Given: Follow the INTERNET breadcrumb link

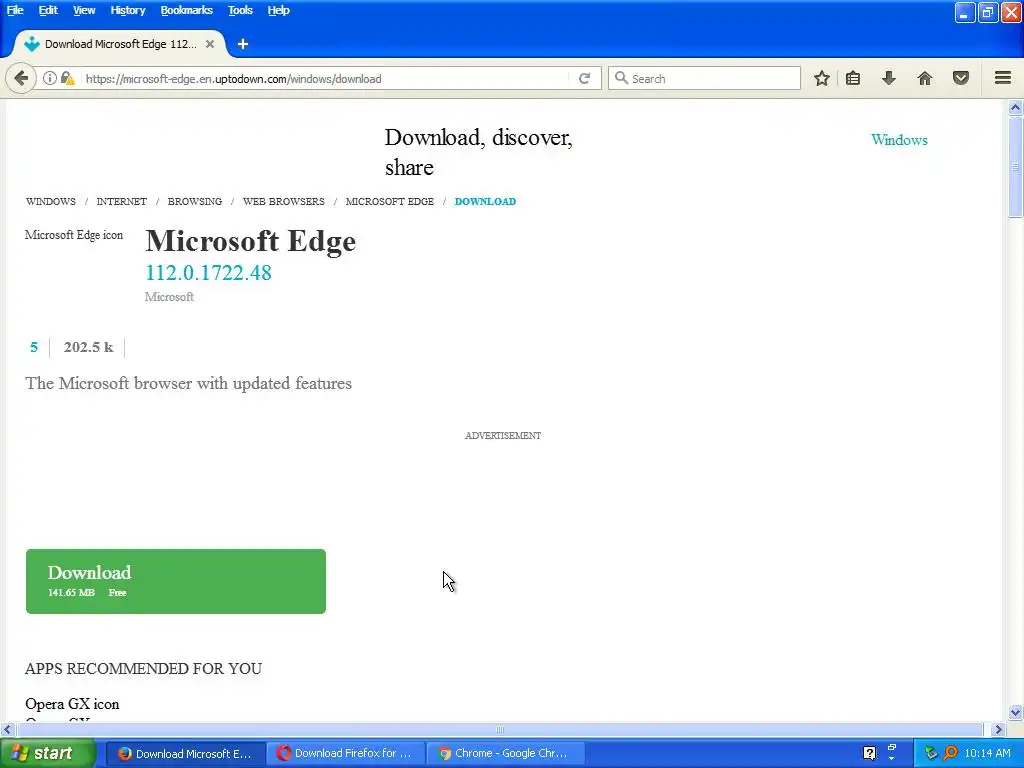Looking at the screenshot, I should [121, 201].
